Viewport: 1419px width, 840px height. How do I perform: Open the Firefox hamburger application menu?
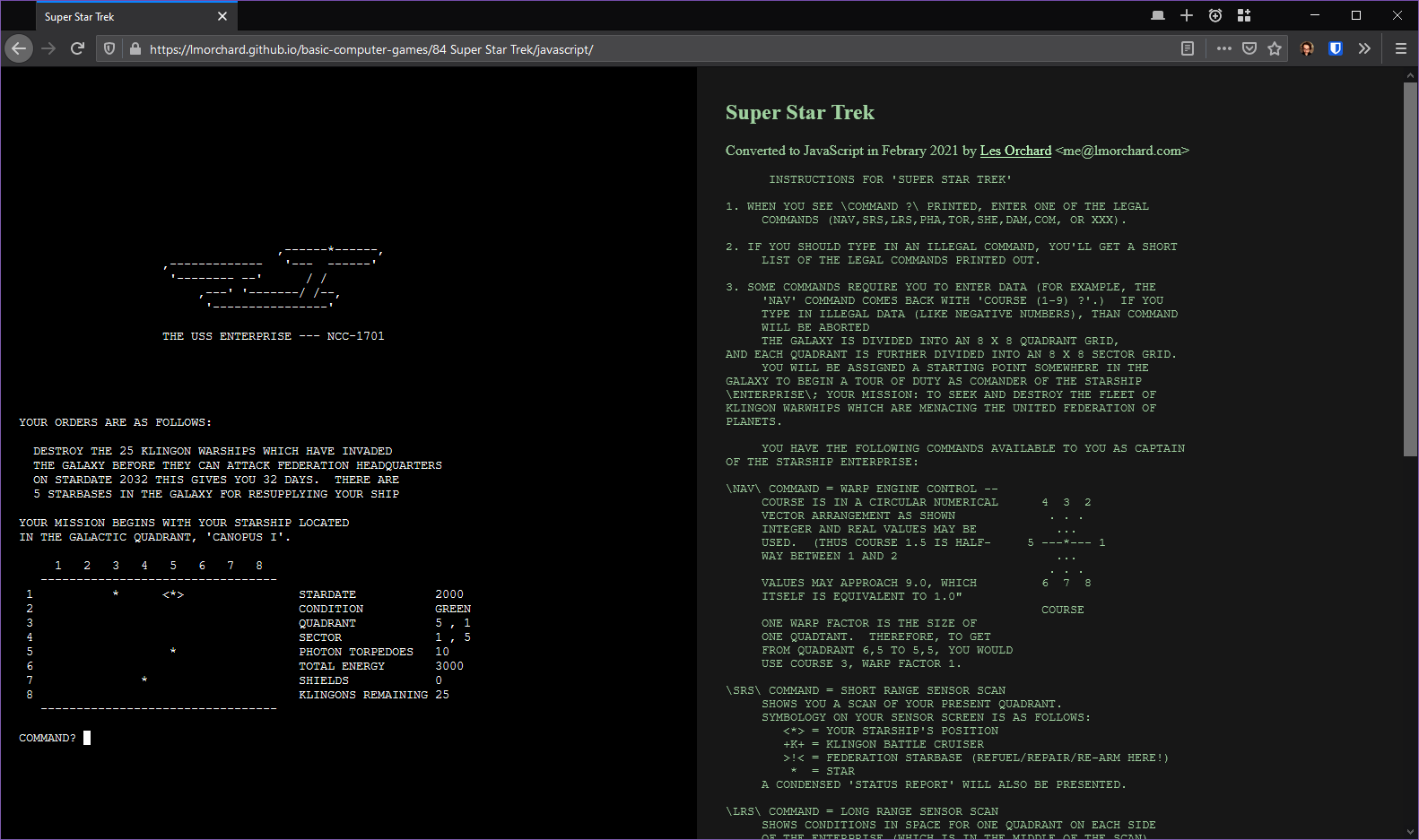tap(1400, 48)
